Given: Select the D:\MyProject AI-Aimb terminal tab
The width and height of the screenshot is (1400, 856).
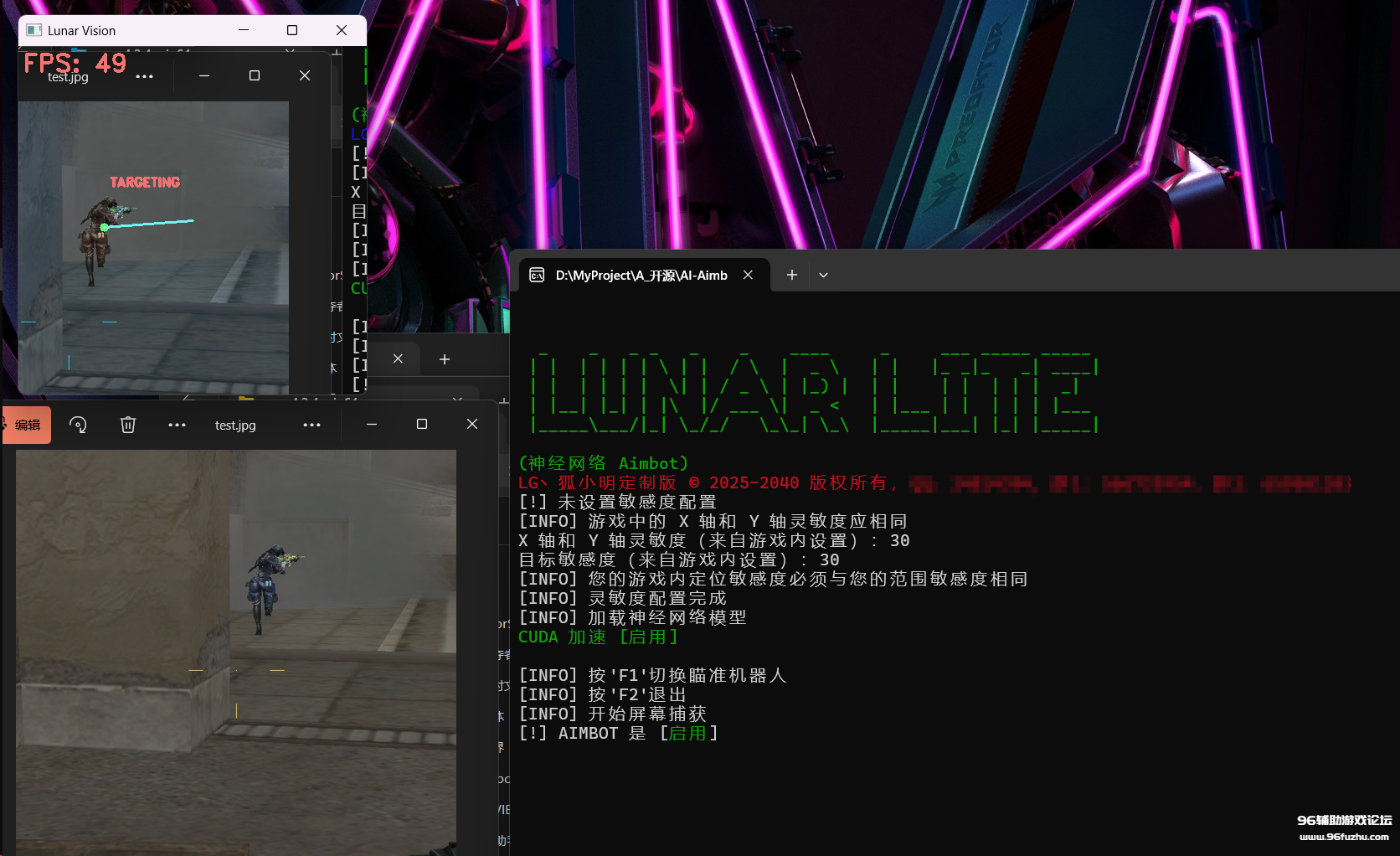Looking at the screenshot, I should click(x=641, y=275).
